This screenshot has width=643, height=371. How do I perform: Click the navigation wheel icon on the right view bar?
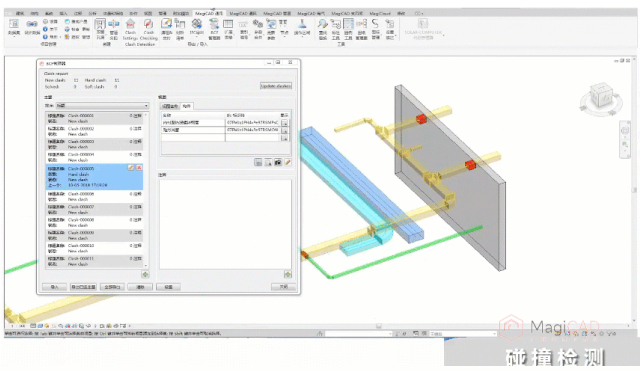pos(625,131)
